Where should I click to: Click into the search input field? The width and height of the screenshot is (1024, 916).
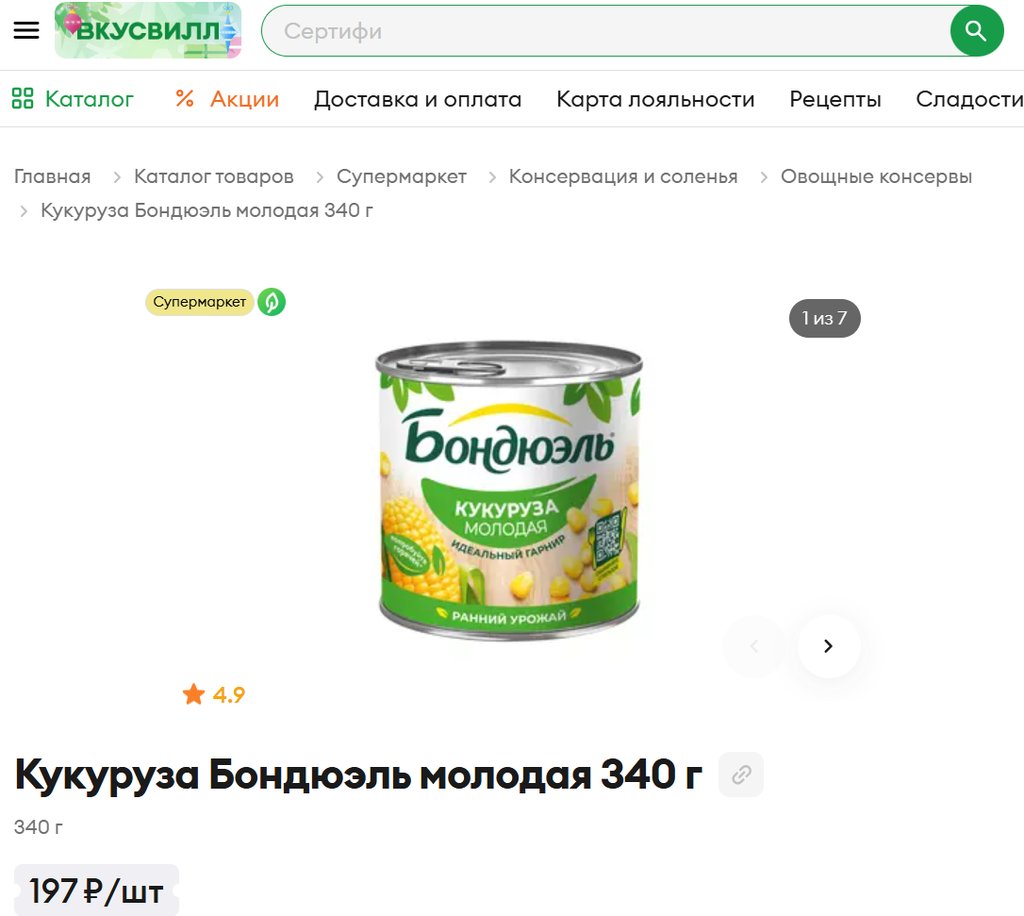click(x=605, y=31)
